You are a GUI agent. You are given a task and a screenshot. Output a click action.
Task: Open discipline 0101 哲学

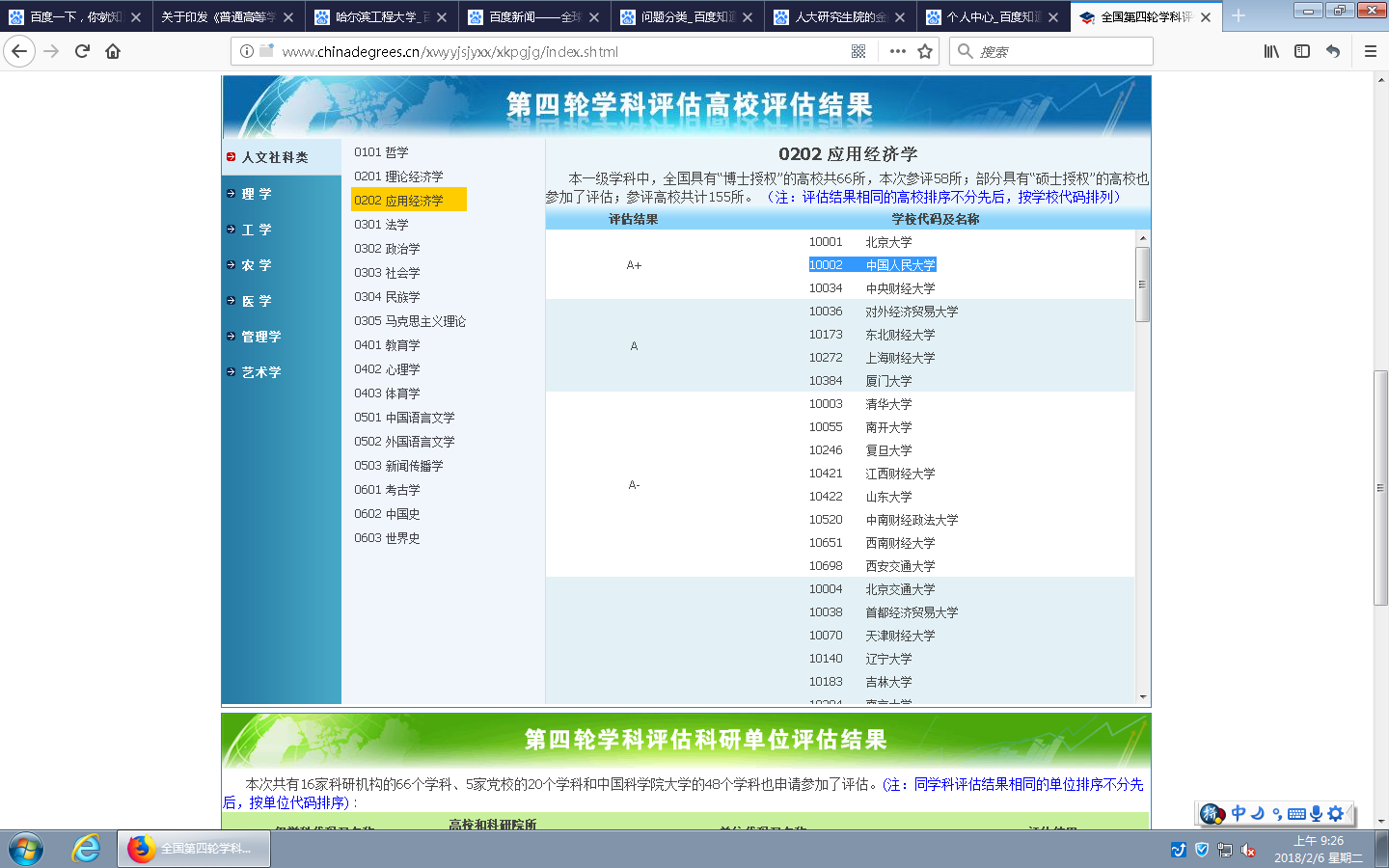click(x=381, y=152)
